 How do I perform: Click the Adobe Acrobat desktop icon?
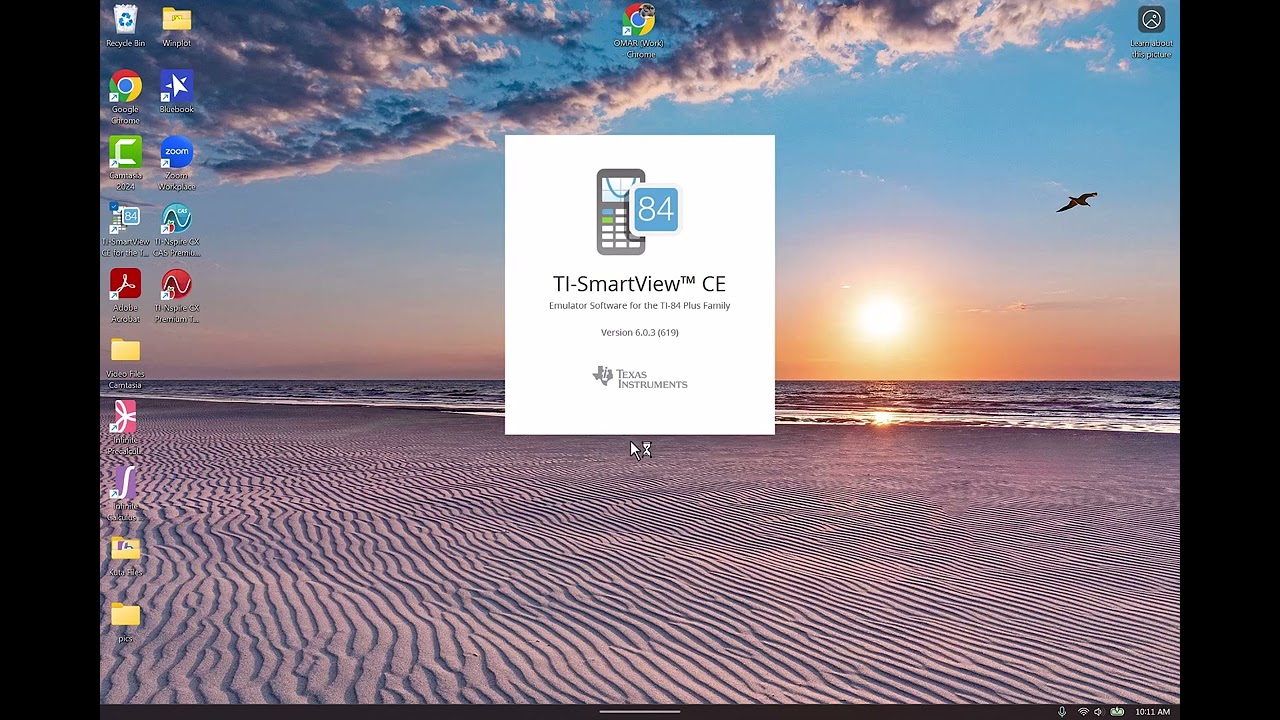tap(125, 296)
